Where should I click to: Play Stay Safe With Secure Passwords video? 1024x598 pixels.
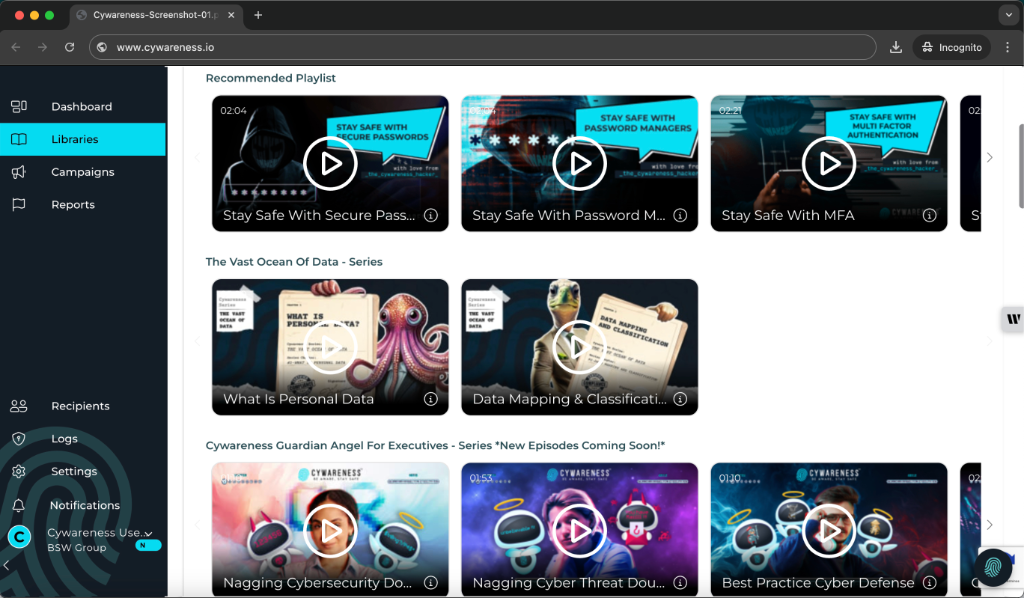[330, 163]
